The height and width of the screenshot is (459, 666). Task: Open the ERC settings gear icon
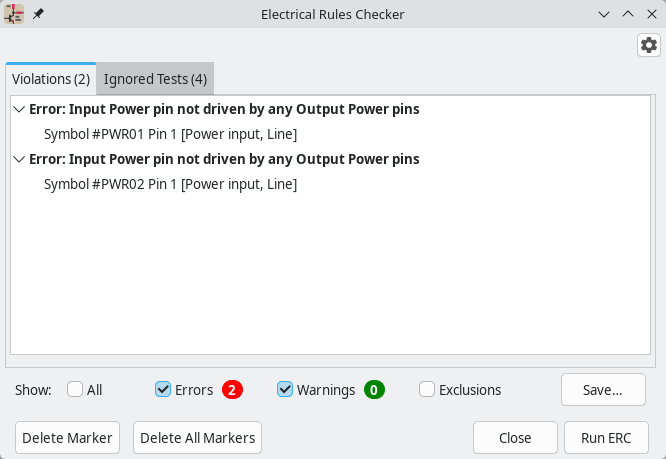649,45
